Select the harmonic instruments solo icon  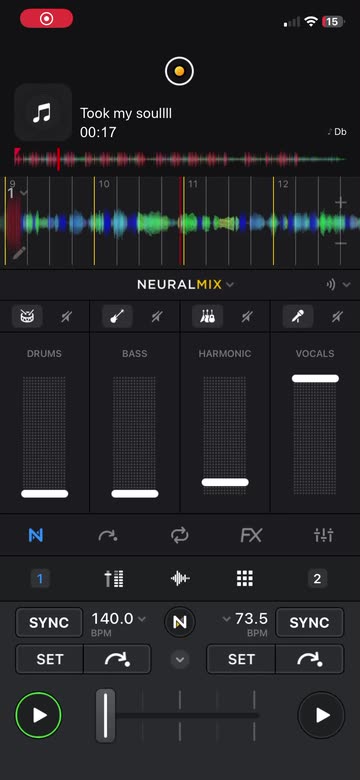[207, 316]
